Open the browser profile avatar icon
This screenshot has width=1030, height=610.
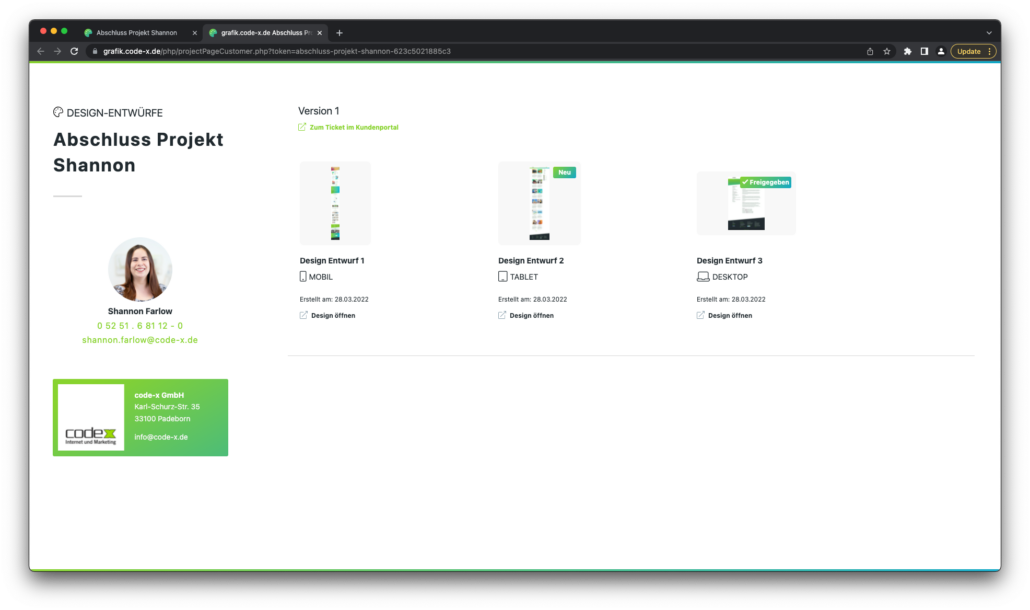click(x=941, y=51)
